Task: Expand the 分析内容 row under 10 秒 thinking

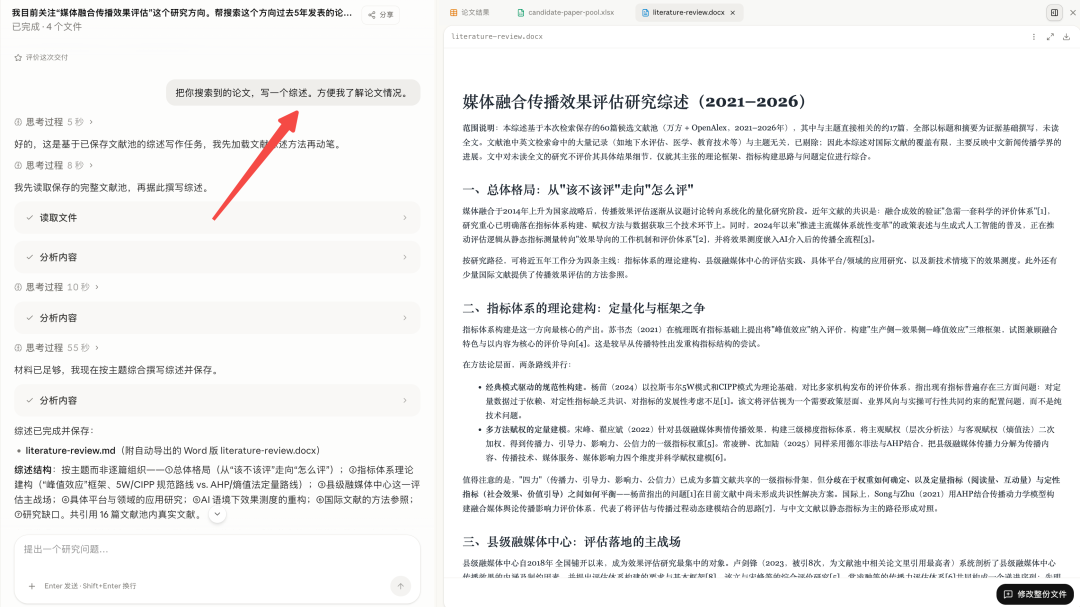Action: click(217, 318)
